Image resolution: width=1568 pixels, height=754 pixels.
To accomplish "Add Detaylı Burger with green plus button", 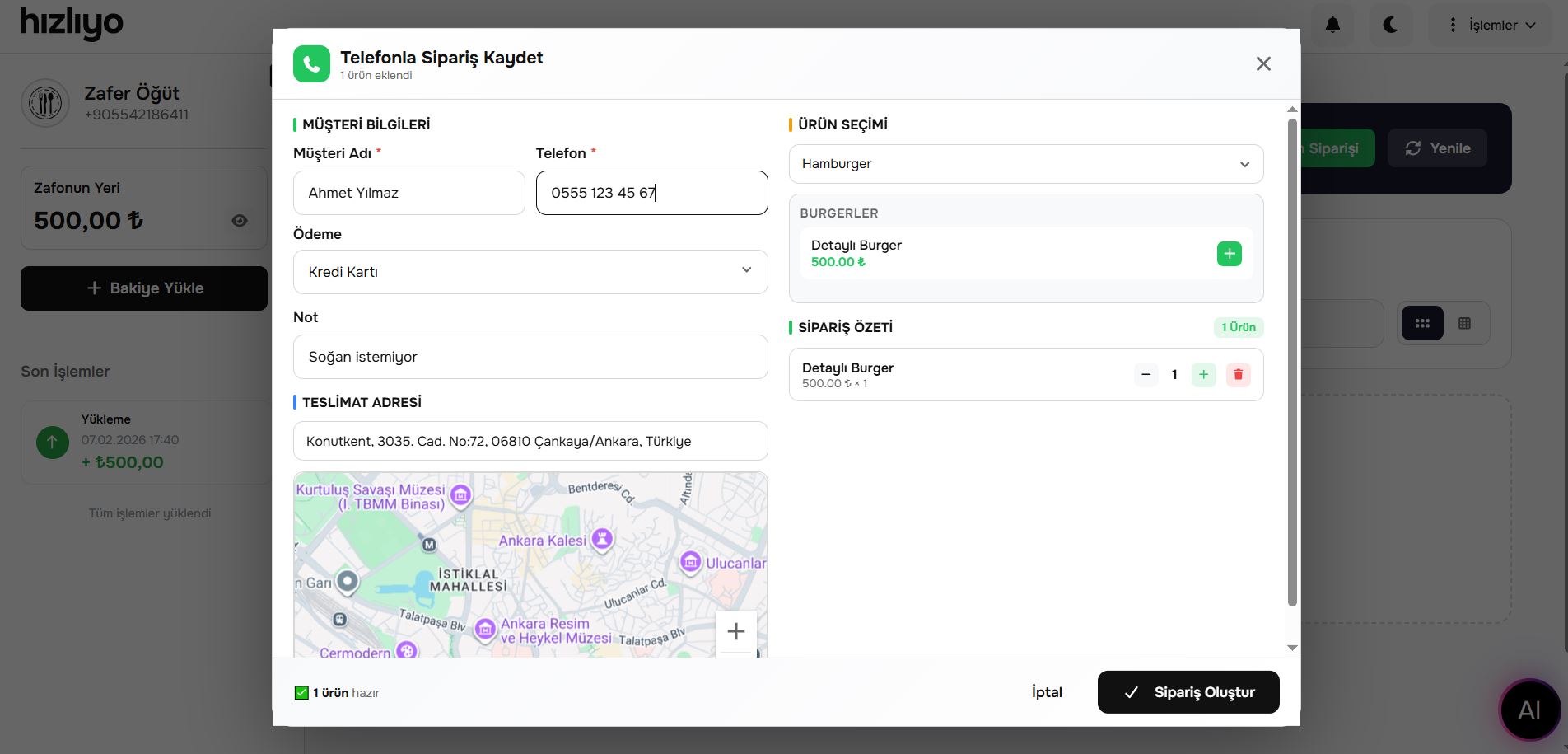I will 1229,254.
